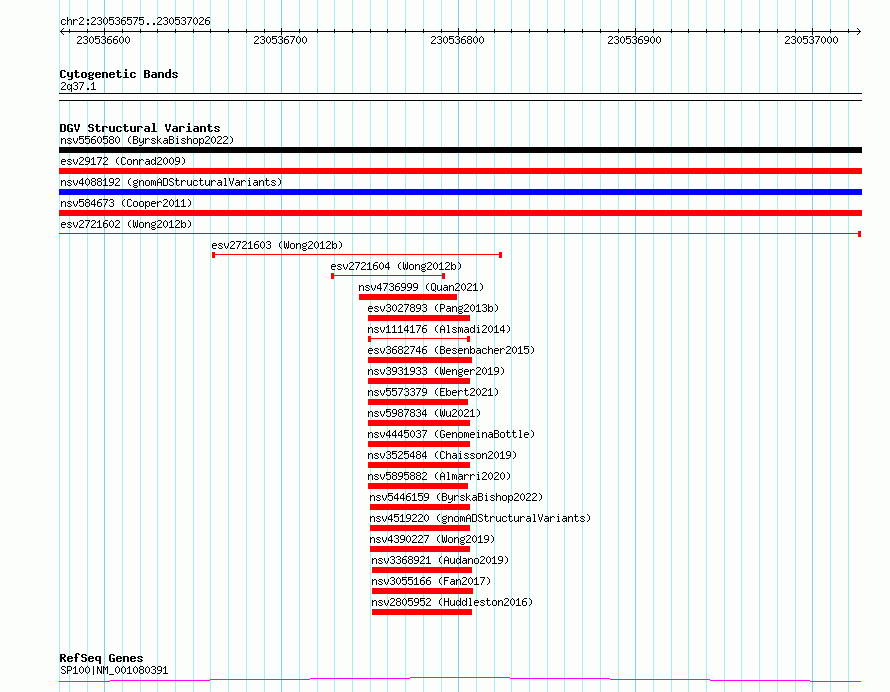Open esv3682746 (Besenbacher2015) variant label
This screenshot has height=692, width=890.
pos(451,350)
